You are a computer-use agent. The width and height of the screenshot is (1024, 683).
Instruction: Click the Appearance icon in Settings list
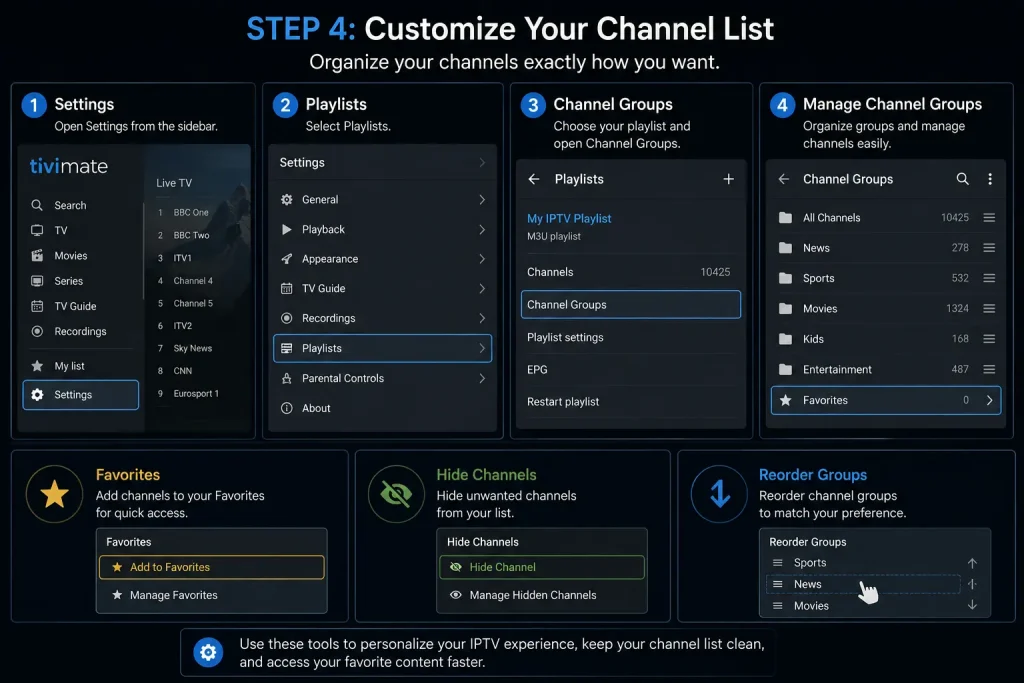click(286, 259)
